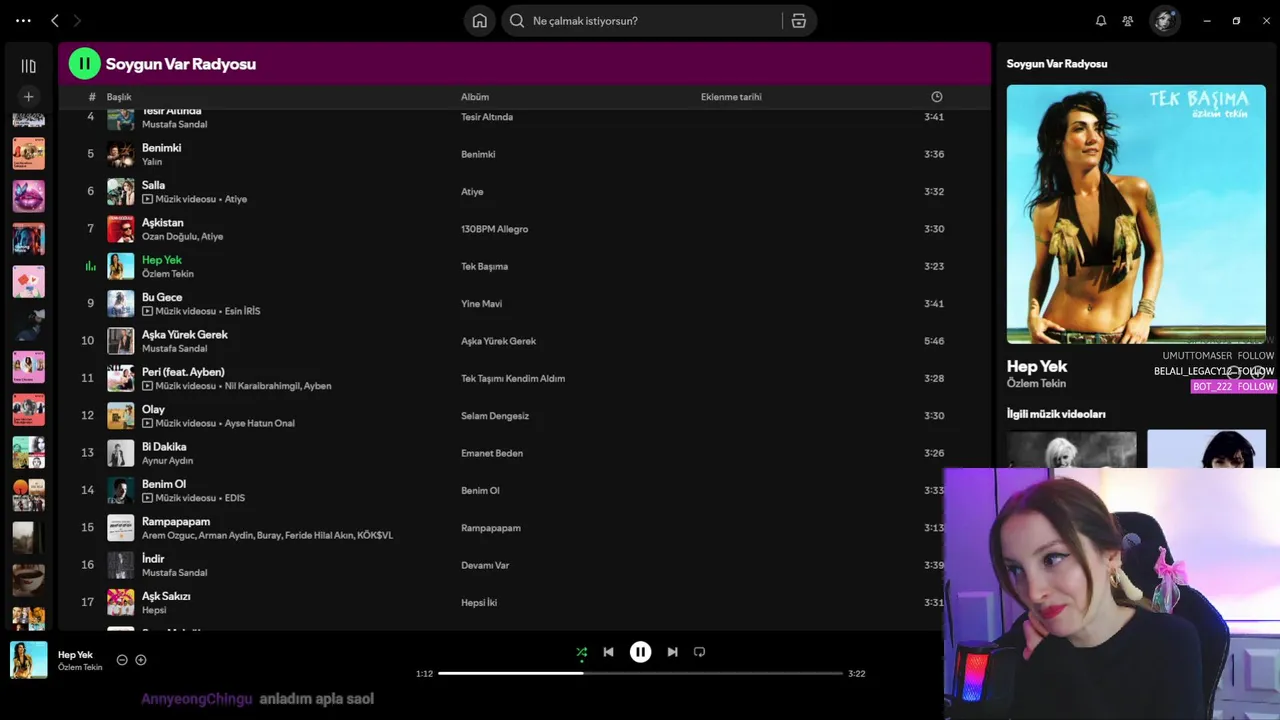Image resolution: width=1280 pixels, height=720 pixels.
Task: Go forward with the right arrow
Action: tap(77, 20)
